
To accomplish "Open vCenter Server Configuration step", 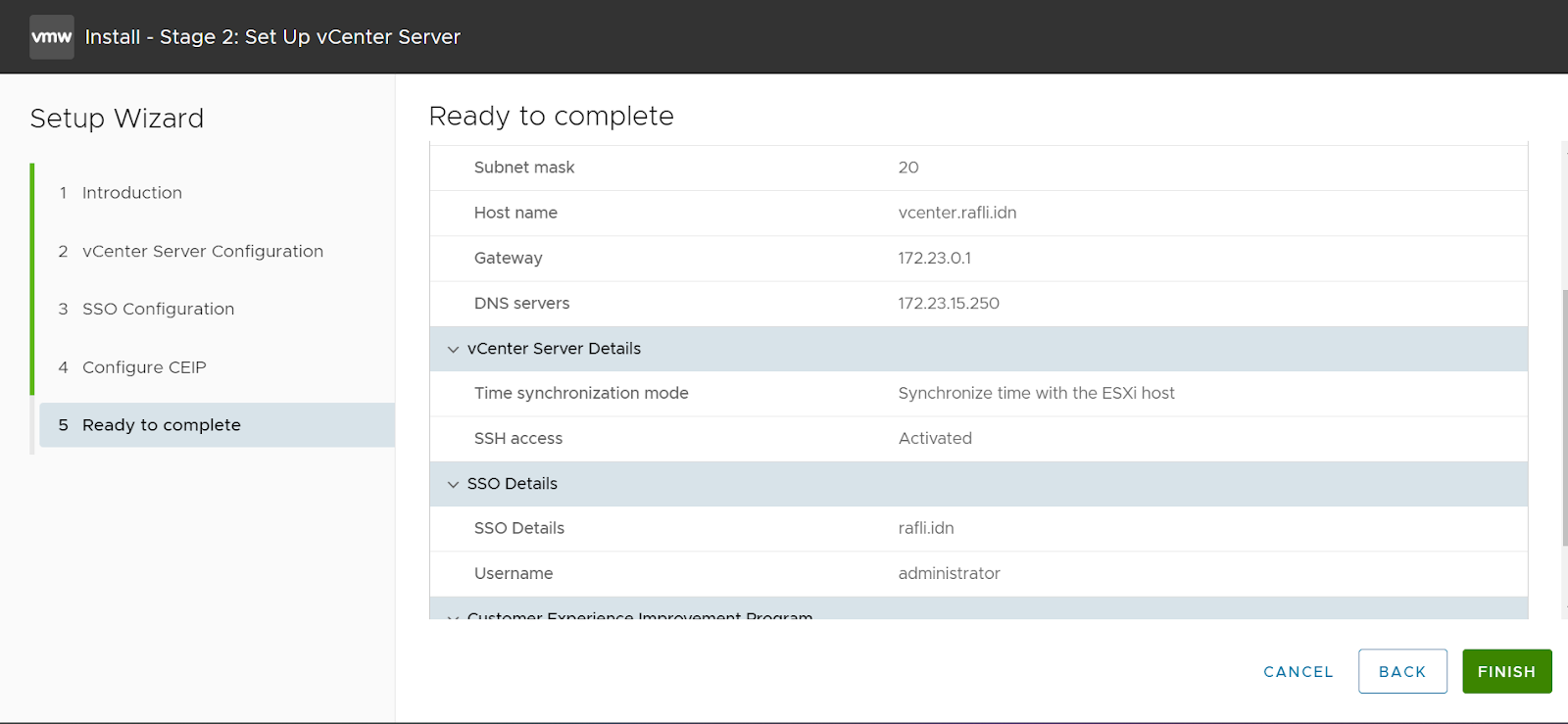I will click(x=202, y=251).
